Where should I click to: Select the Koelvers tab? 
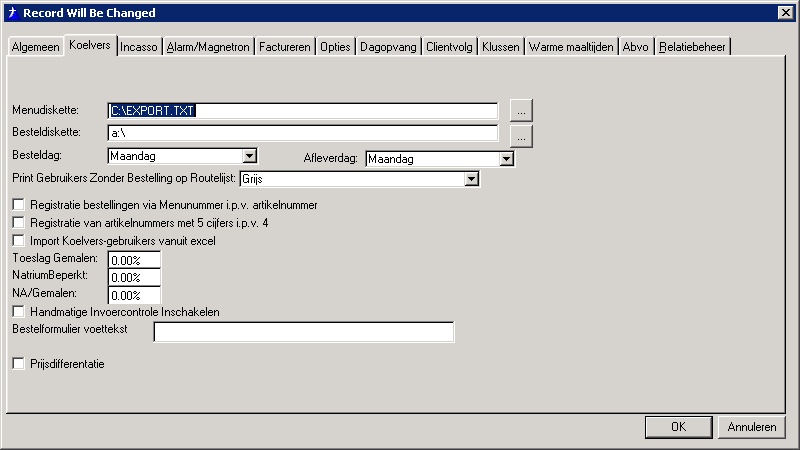pos(90,45)
